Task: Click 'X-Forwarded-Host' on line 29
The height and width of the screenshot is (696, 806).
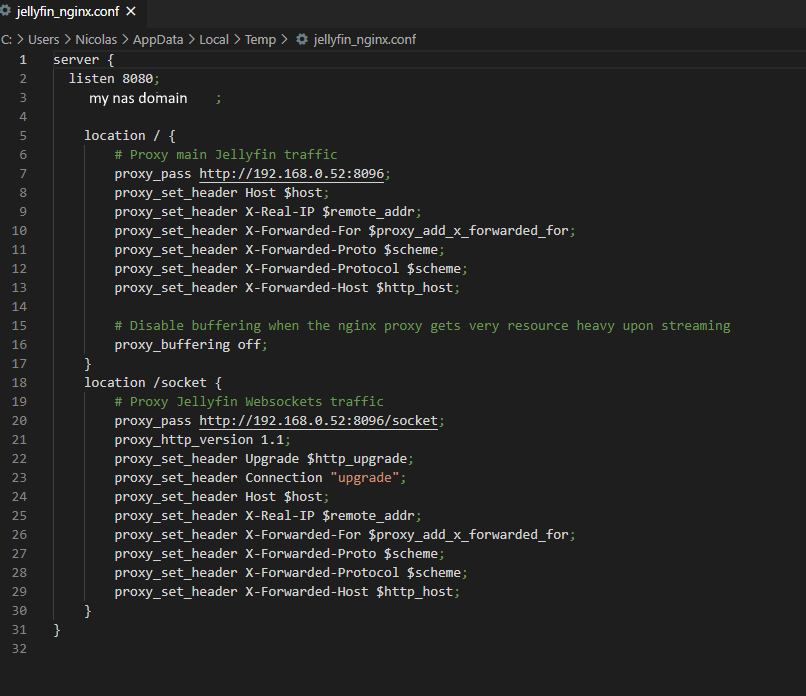Action: tap(306, 592)
